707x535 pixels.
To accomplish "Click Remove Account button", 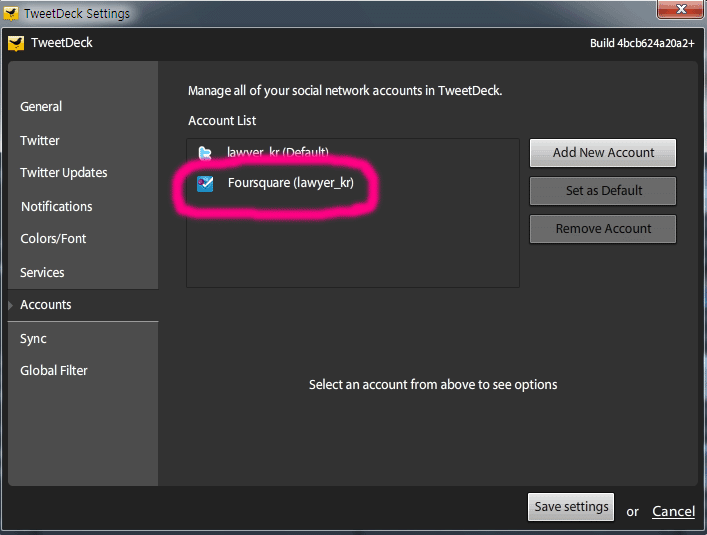I will (603, 229).
